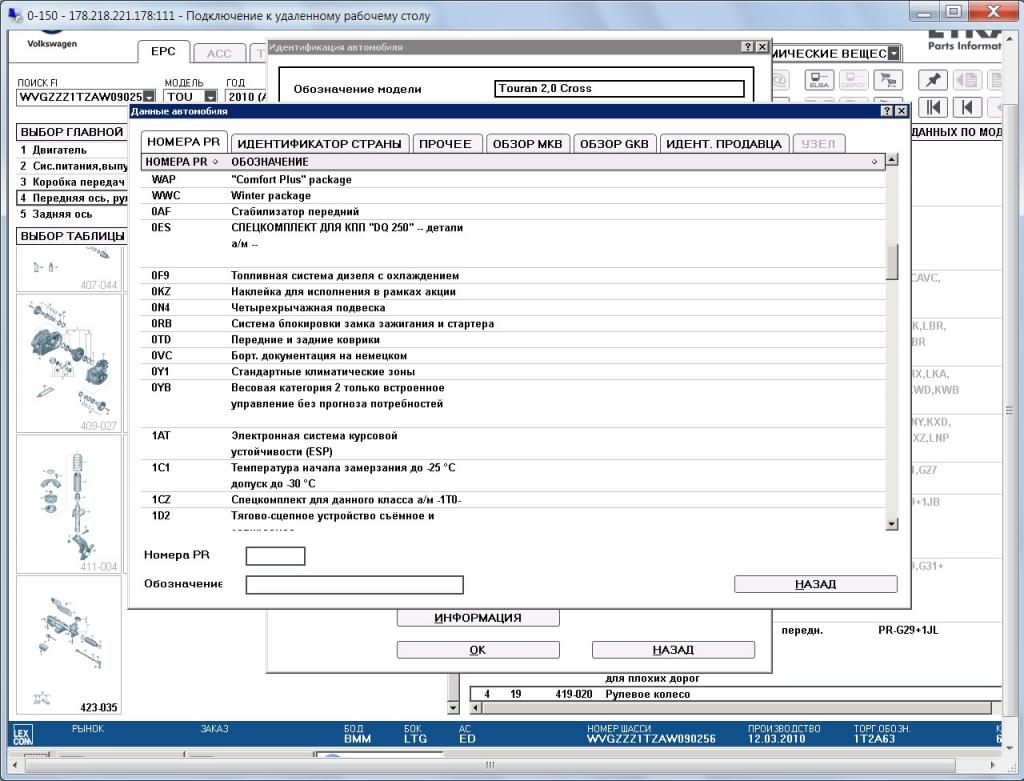
Task: Click help icon in Идентификация автомобиля window
Action: coord(748,47)
